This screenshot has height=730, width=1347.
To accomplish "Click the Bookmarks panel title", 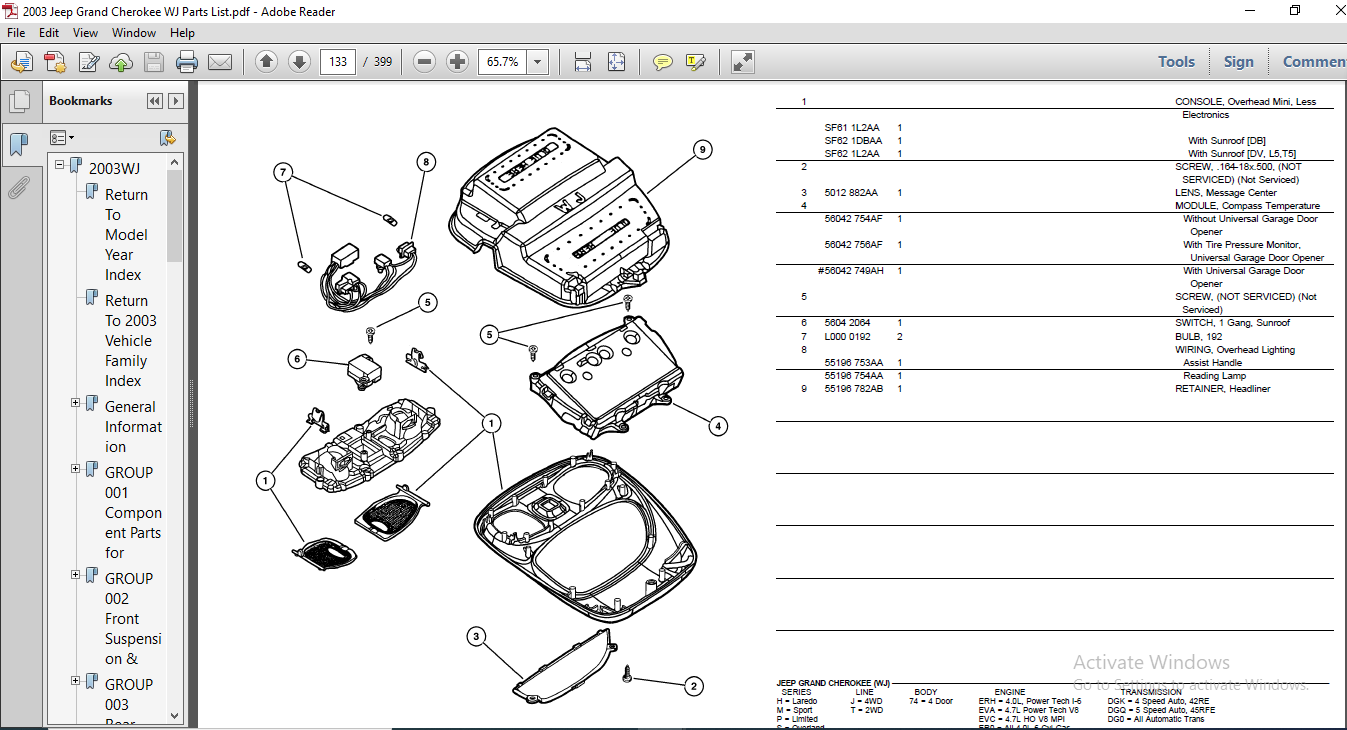I will [81, 101].
